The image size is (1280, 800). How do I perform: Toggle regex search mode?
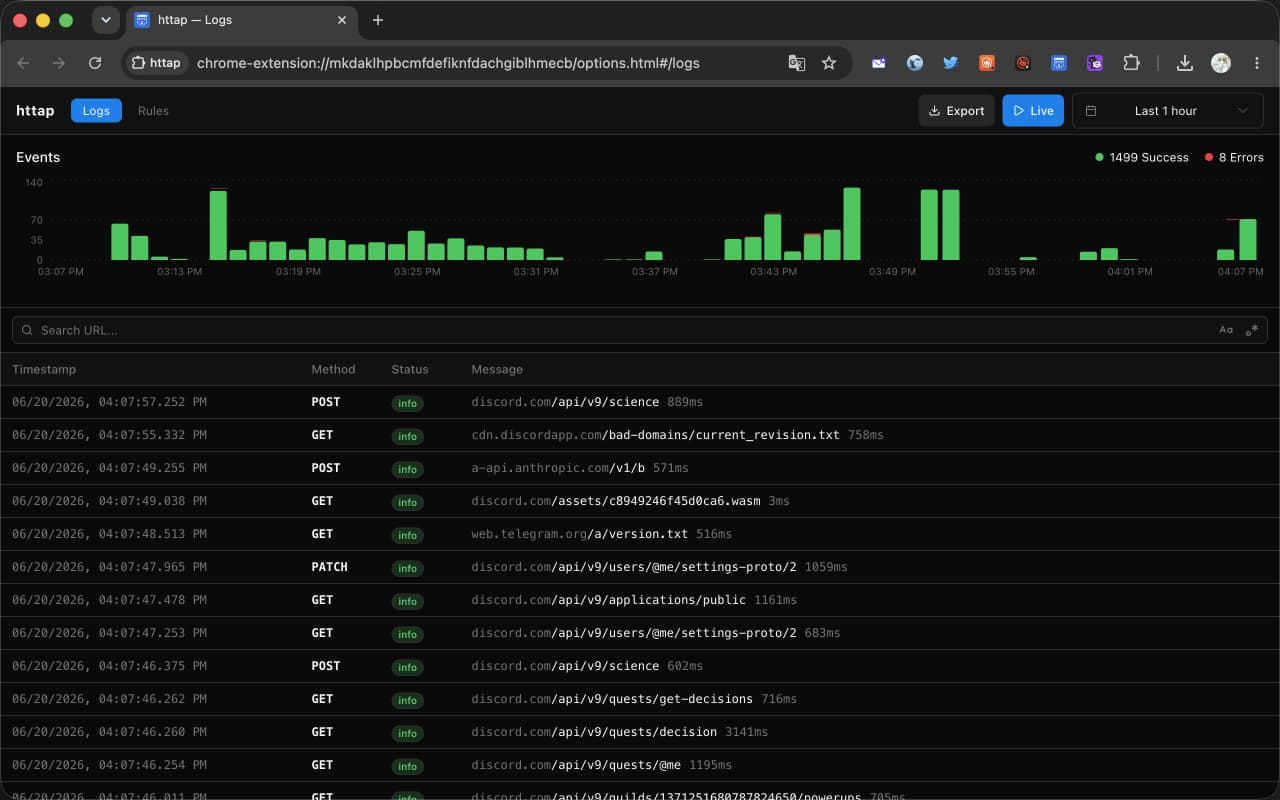tap(1252, 330)
